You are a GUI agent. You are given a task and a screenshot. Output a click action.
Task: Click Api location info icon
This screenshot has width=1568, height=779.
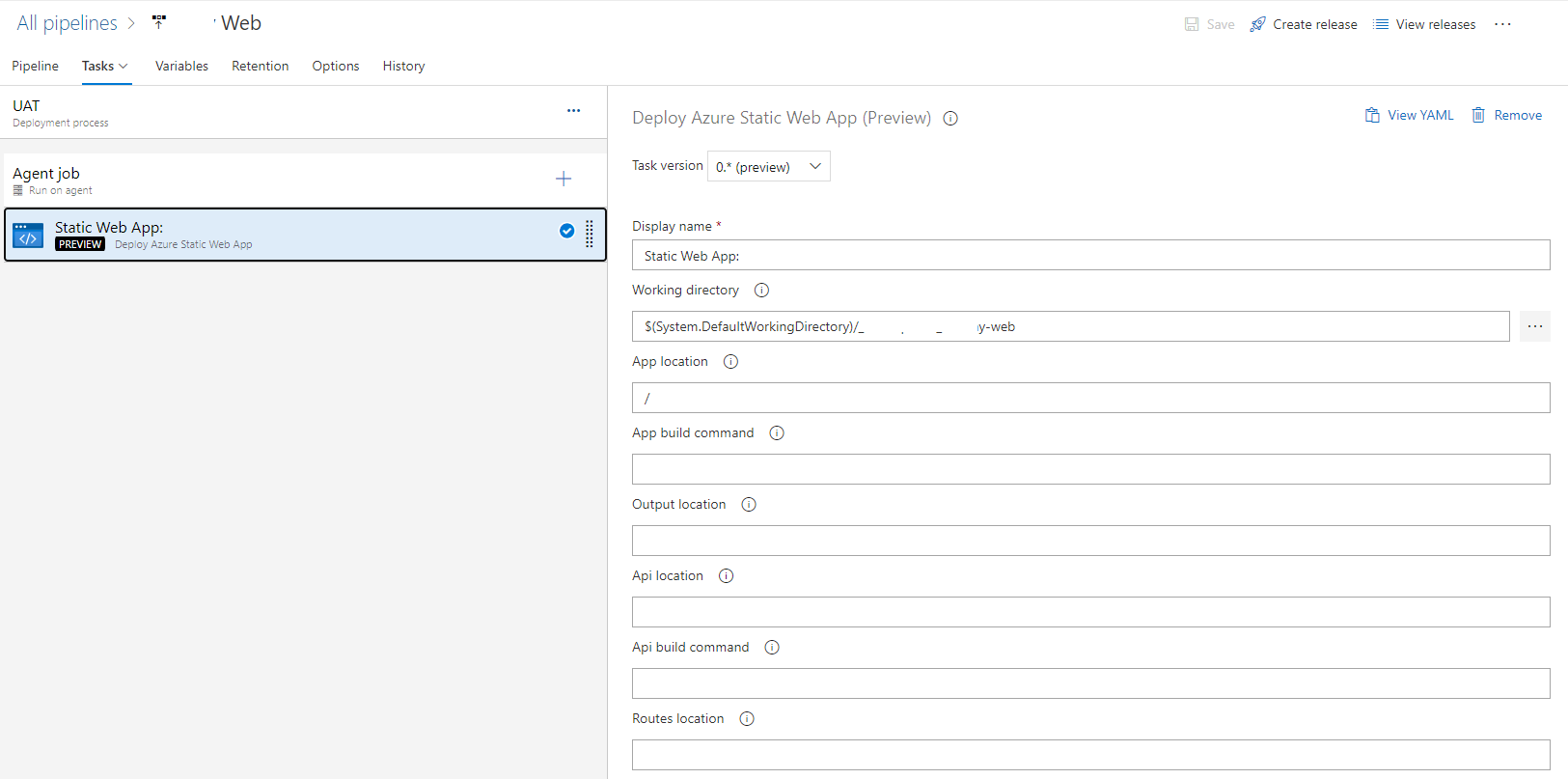(x=727, y=576)
